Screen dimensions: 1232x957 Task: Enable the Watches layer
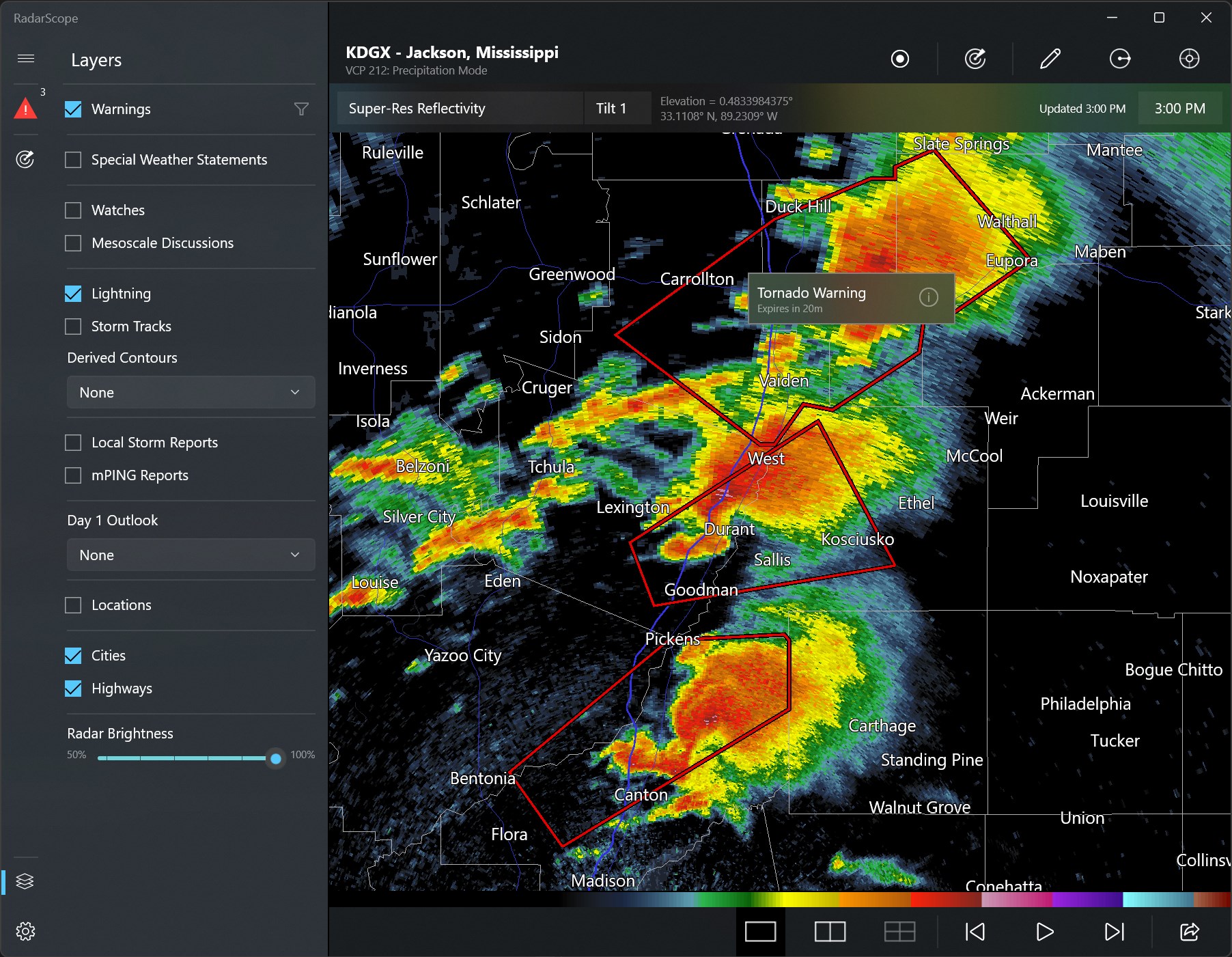click(73, 210)
